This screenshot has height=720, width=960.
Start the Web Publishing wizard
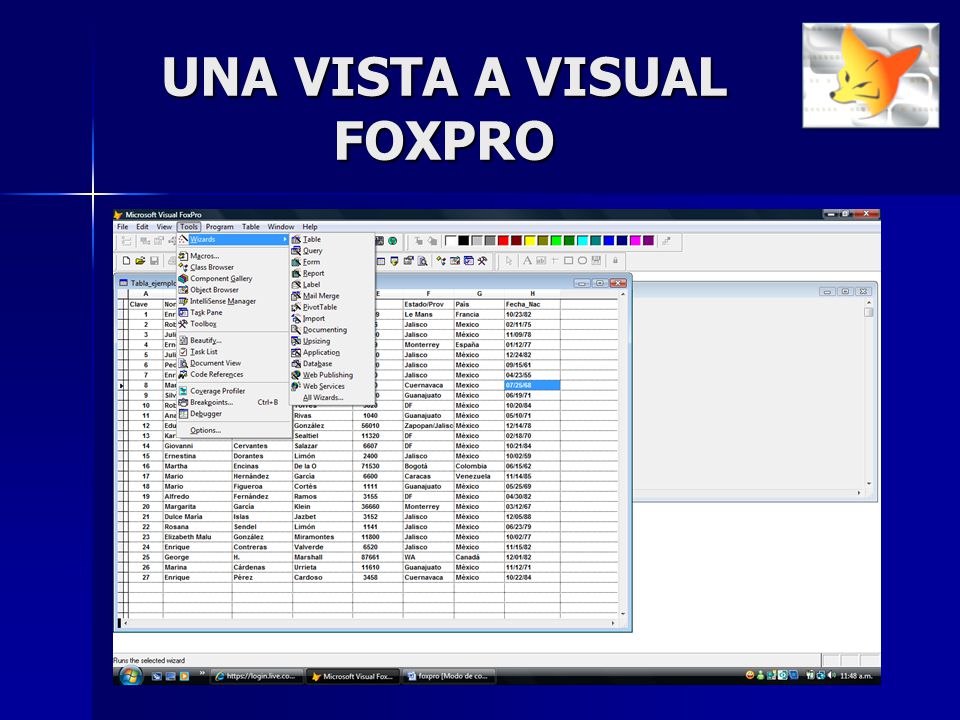point(332,375)
